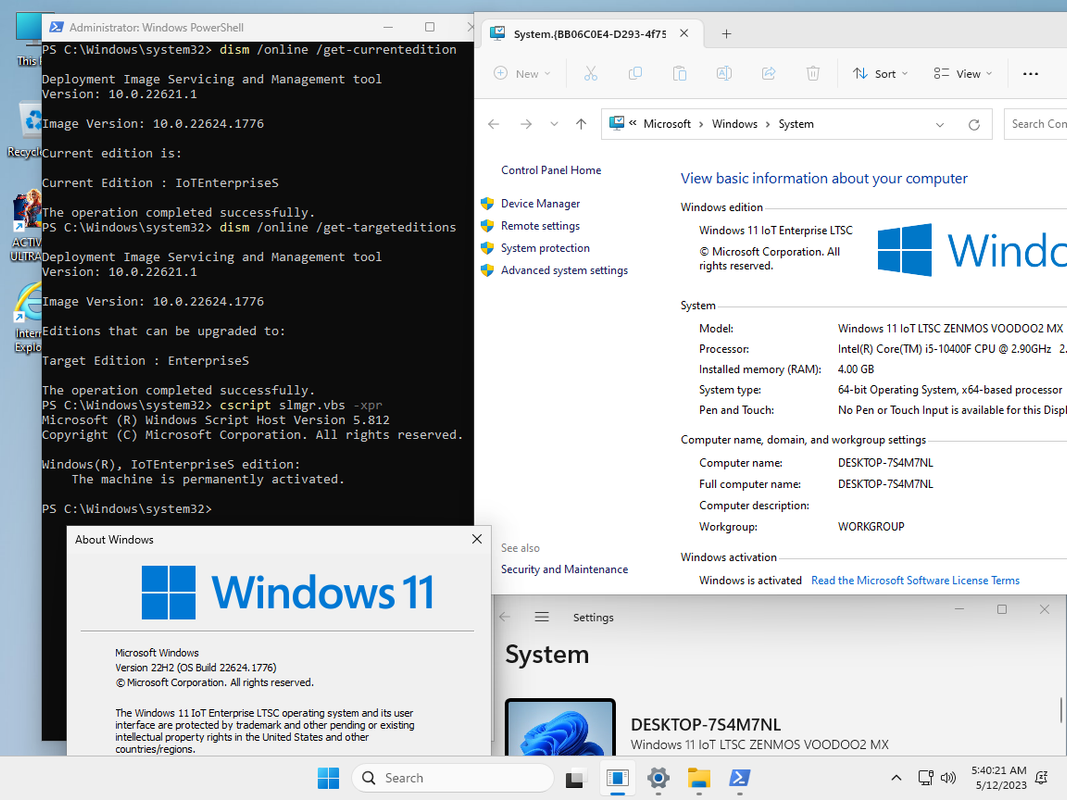Viewport: 1067px width, 800px height.
Task: Open the Settings hamburger navigation menu
Action: click(x=542, y=617)
